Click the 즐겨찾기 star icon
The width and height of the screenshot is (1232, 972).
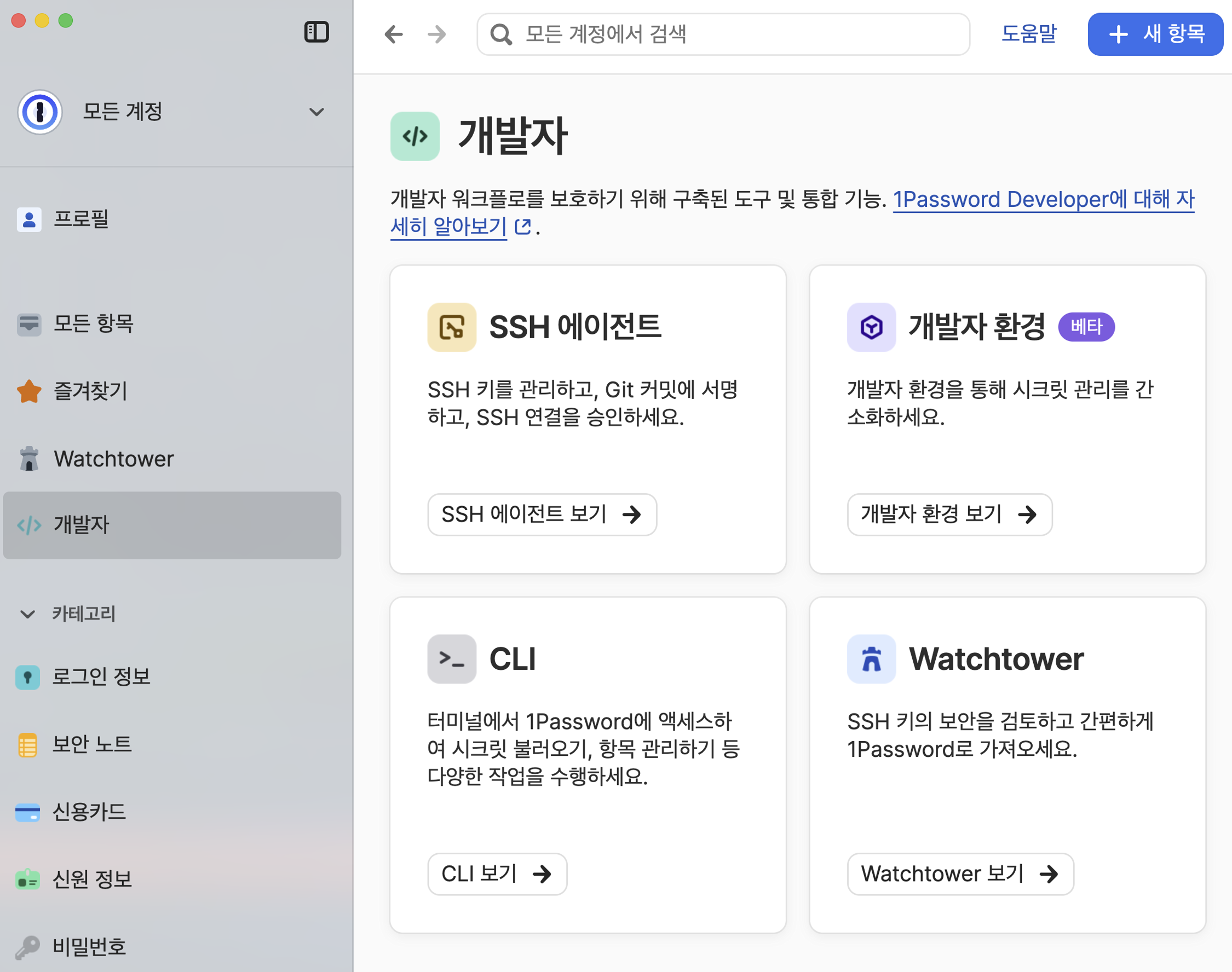(29, 391)
